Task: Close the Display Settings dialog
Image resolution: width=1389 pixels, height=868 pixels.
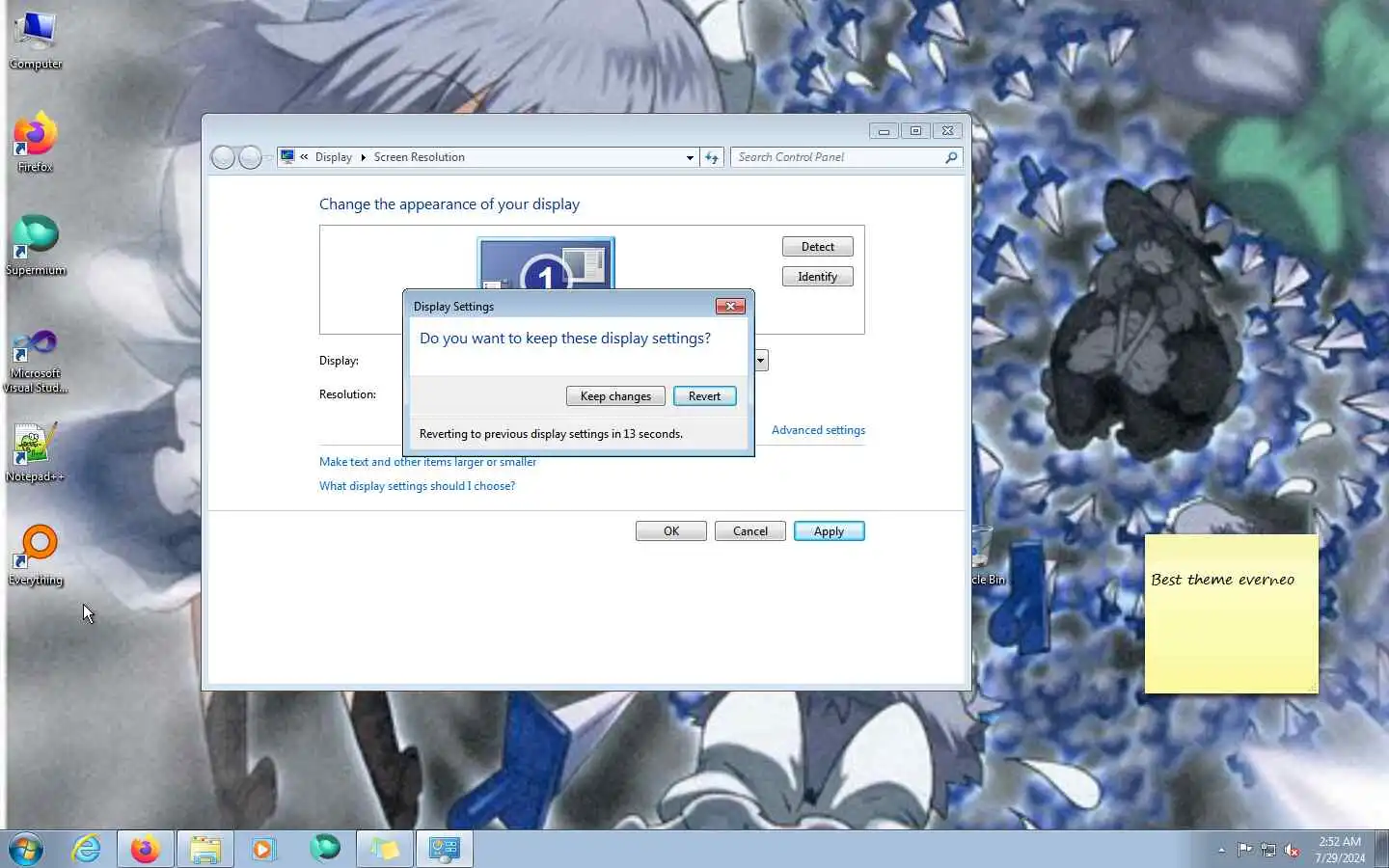Action: 730,306
